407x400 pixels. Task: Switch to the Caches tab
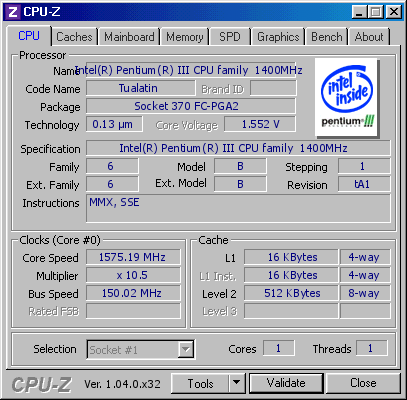pos(74,37)
